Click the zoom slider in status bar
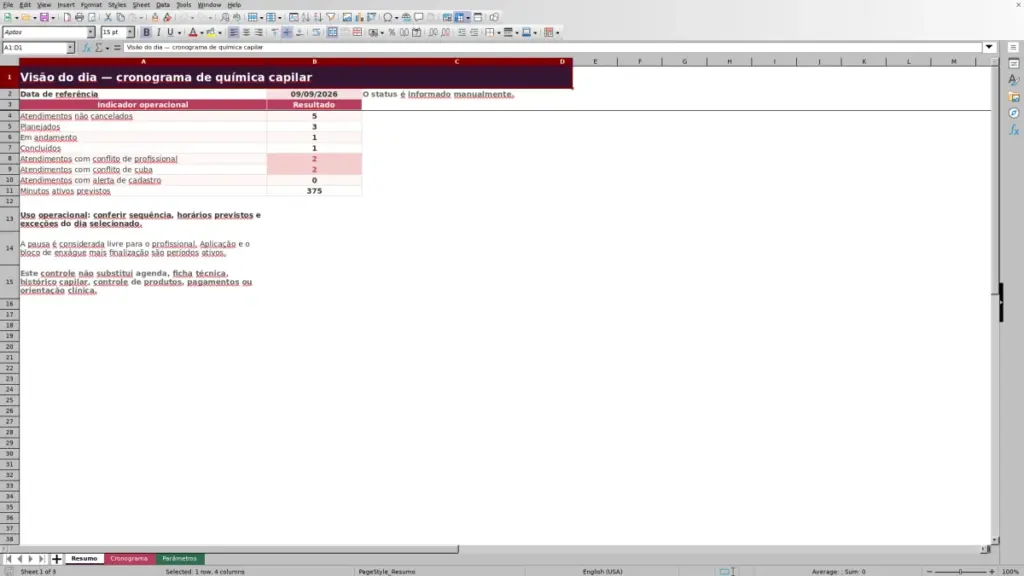 (x=960, y=571)
